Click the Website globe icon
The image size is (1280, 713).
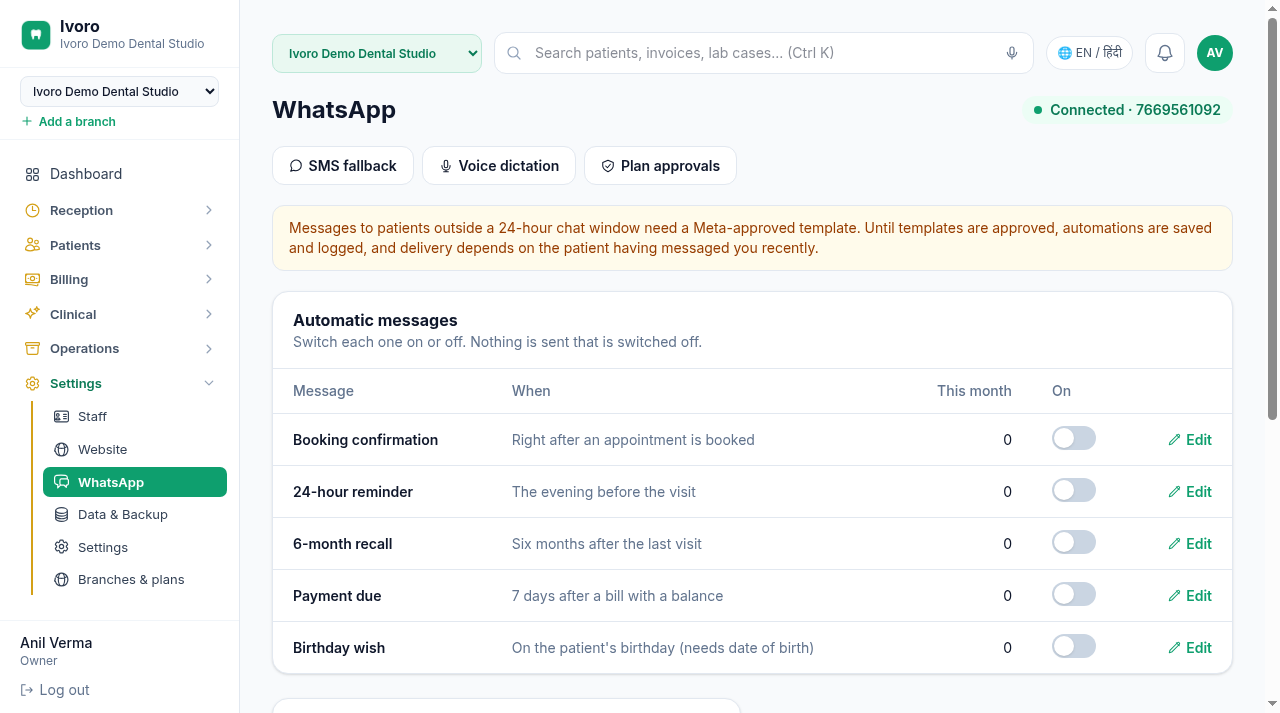click(x=61, y=449)
